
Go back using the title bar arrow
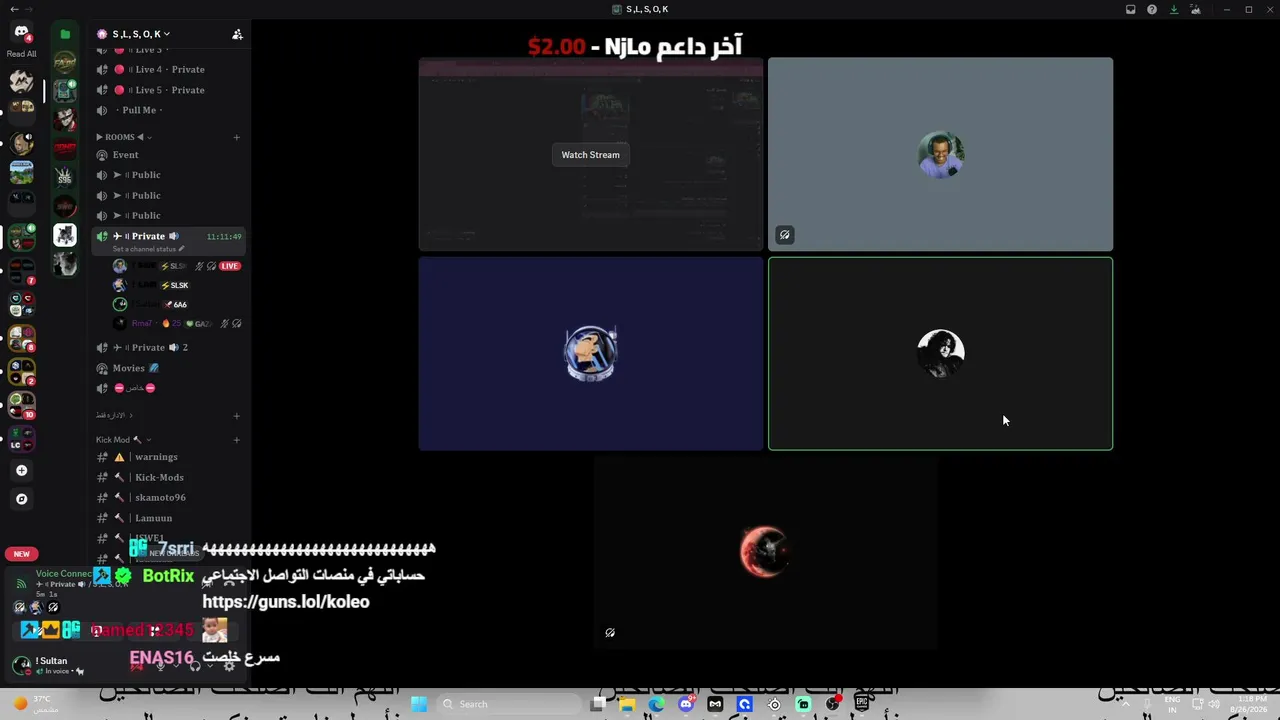coord(14,9)
